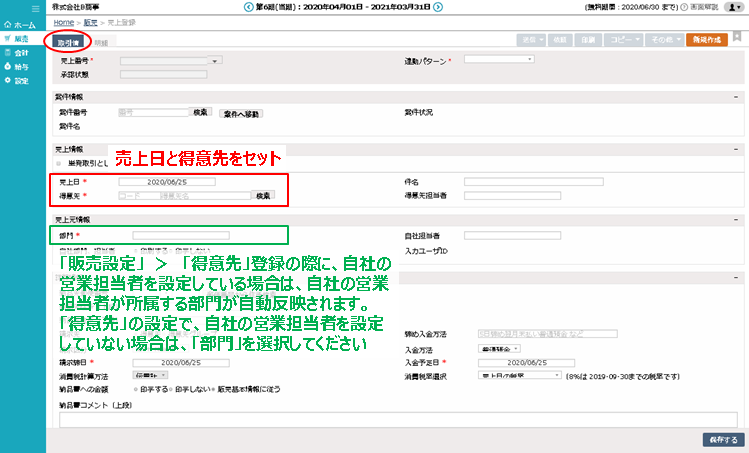
Task: Open the コピー dropdown button
Action: [x=624, y=40]
